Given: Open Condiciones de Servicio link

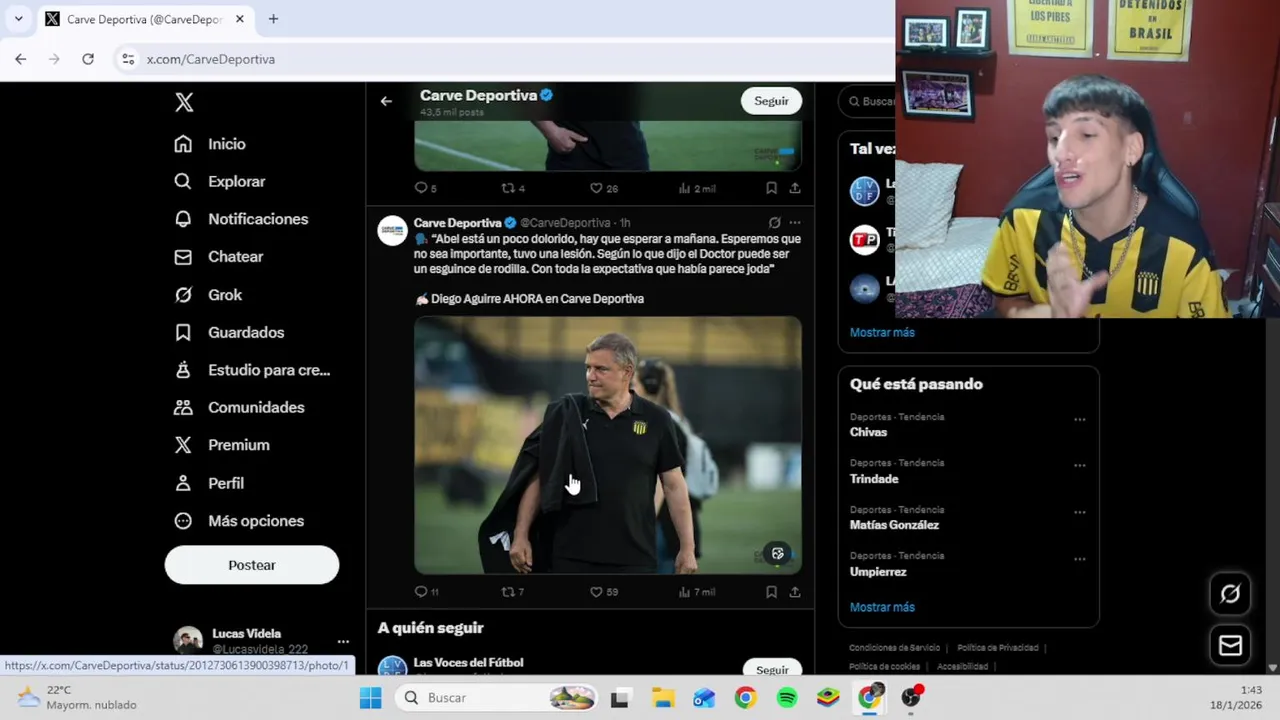Looking at the screenshot, I should coord(894,648).
